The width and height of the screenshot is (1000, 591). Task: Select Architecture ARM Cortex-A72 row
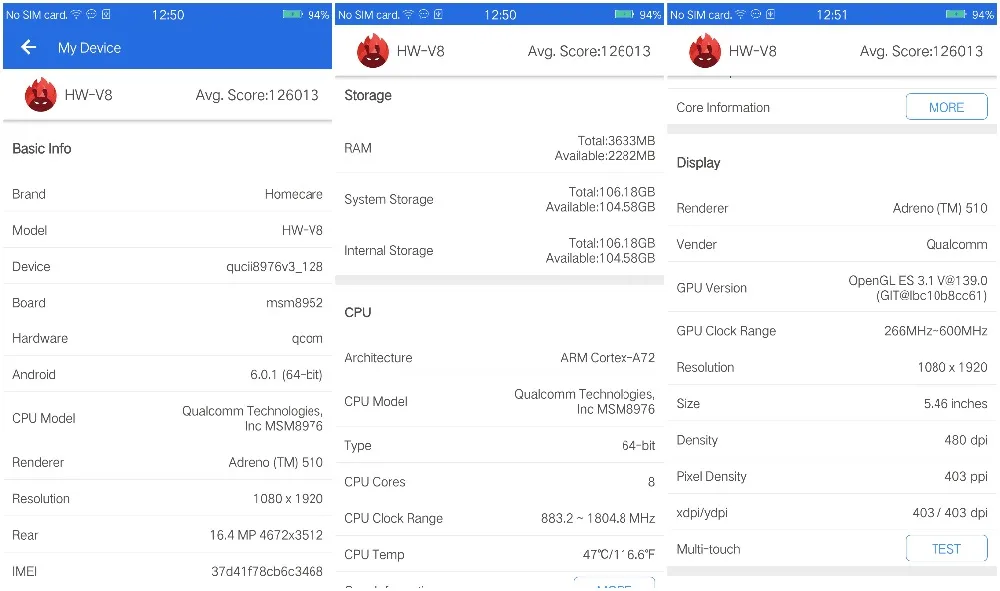click(x=499, y=358)
